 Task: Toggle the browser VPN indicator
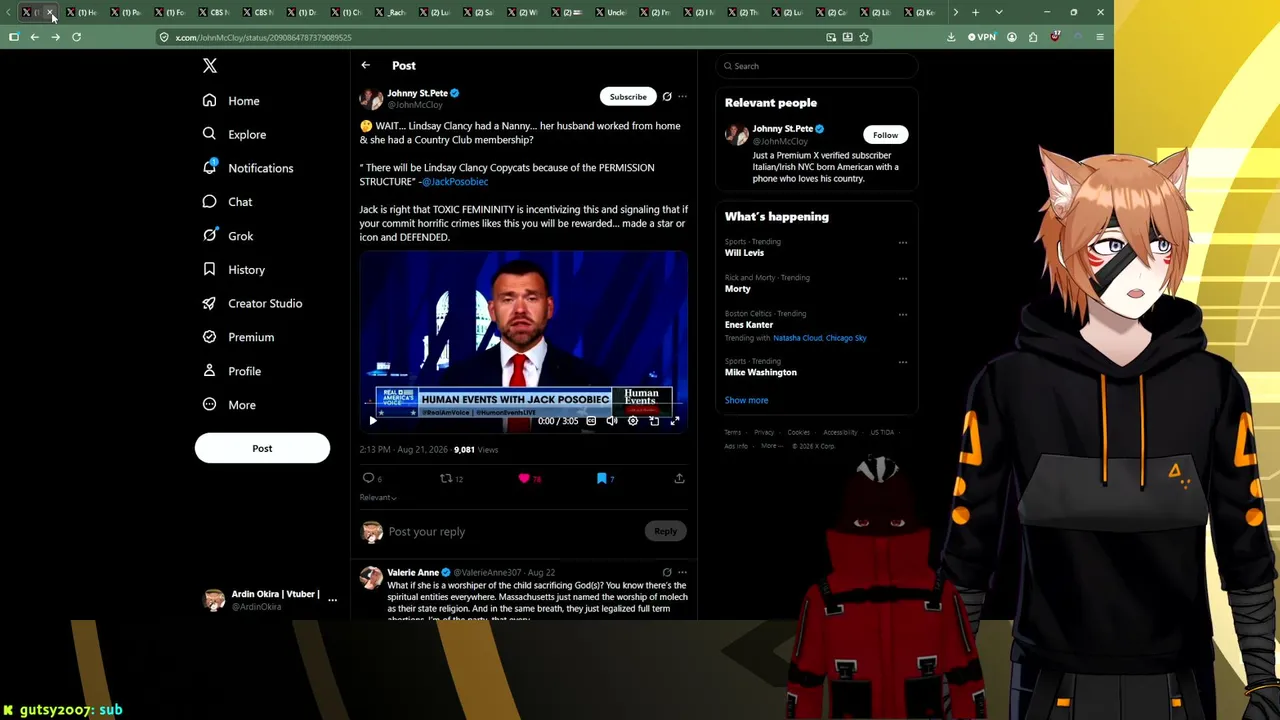tap(982, 37)
